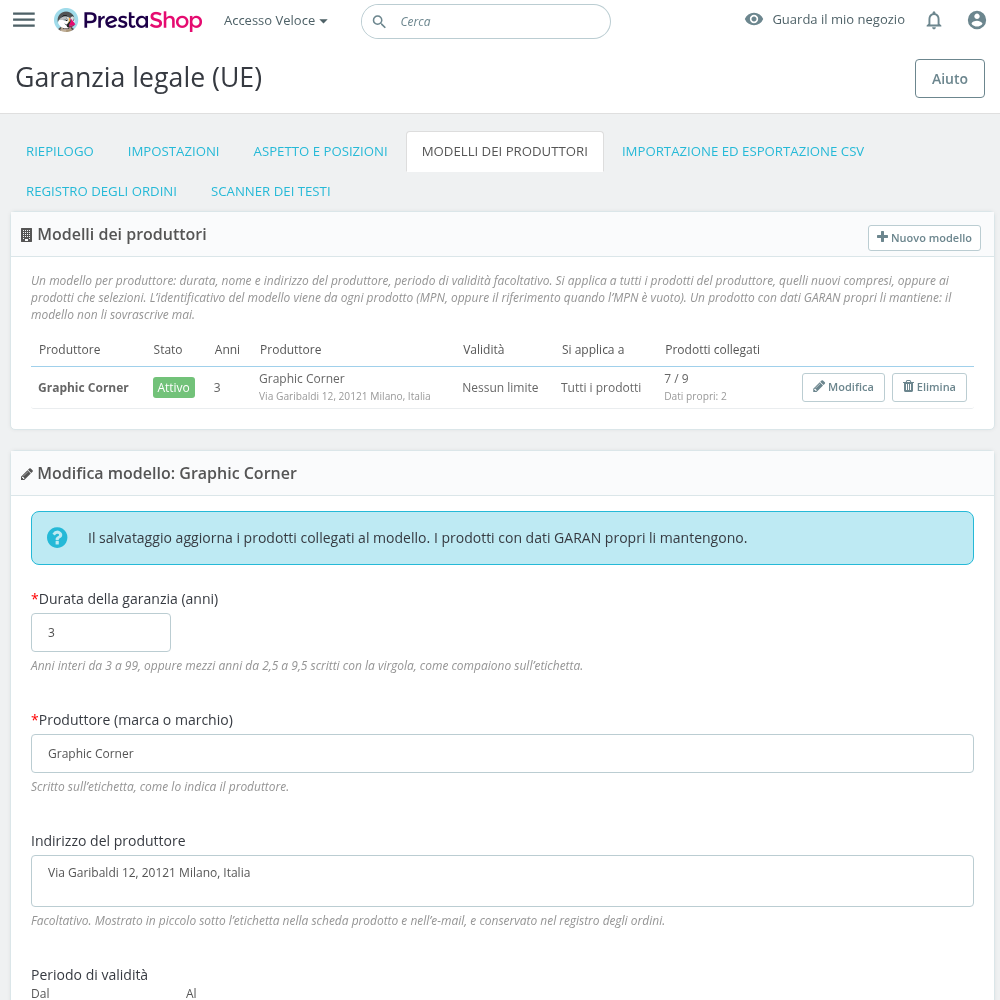Click the Durata della garanzia years field
The width and height of the screenshot is (1000, 1000).
coord(101,633)
